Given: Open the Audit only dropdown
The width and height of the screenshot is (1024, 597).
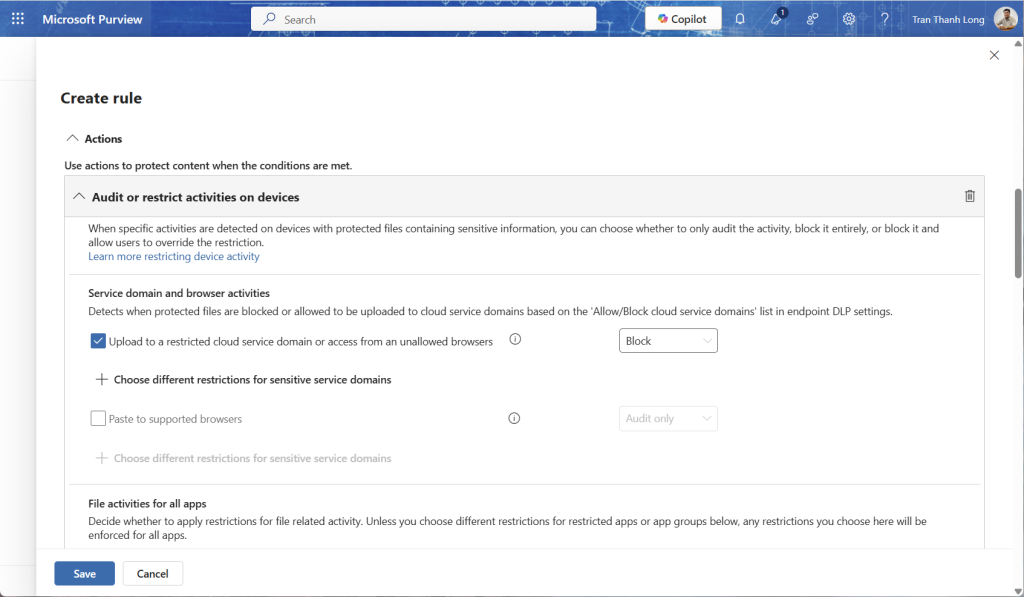Looking at the screenshot, I should coord(668,419).
